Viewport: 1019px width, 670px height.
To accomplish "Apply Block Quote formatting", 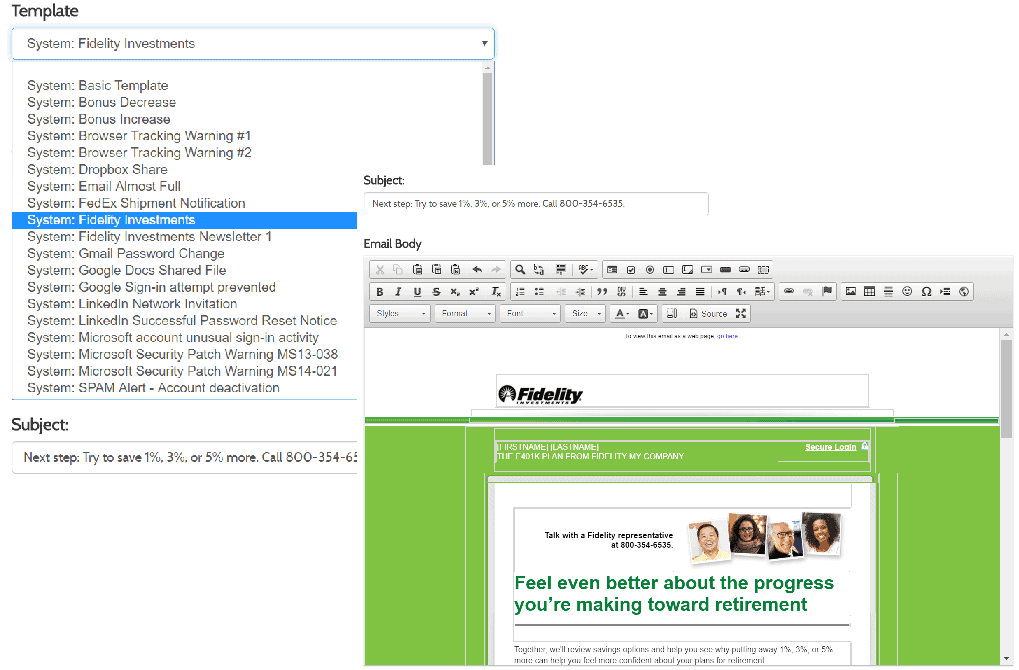I will point(602,292).
